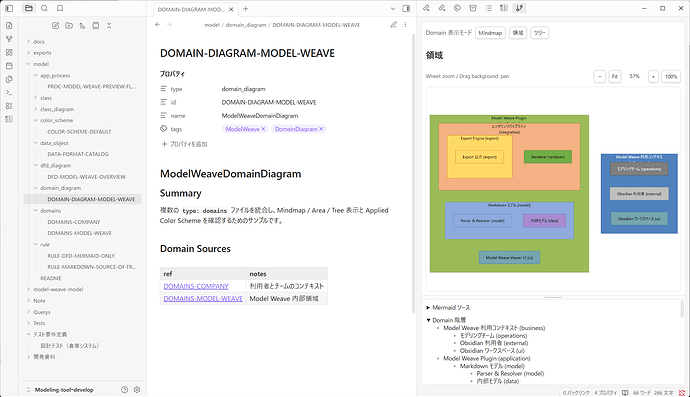
Task: Open the command palette terminal icon
Action: [x=9, y=92]
